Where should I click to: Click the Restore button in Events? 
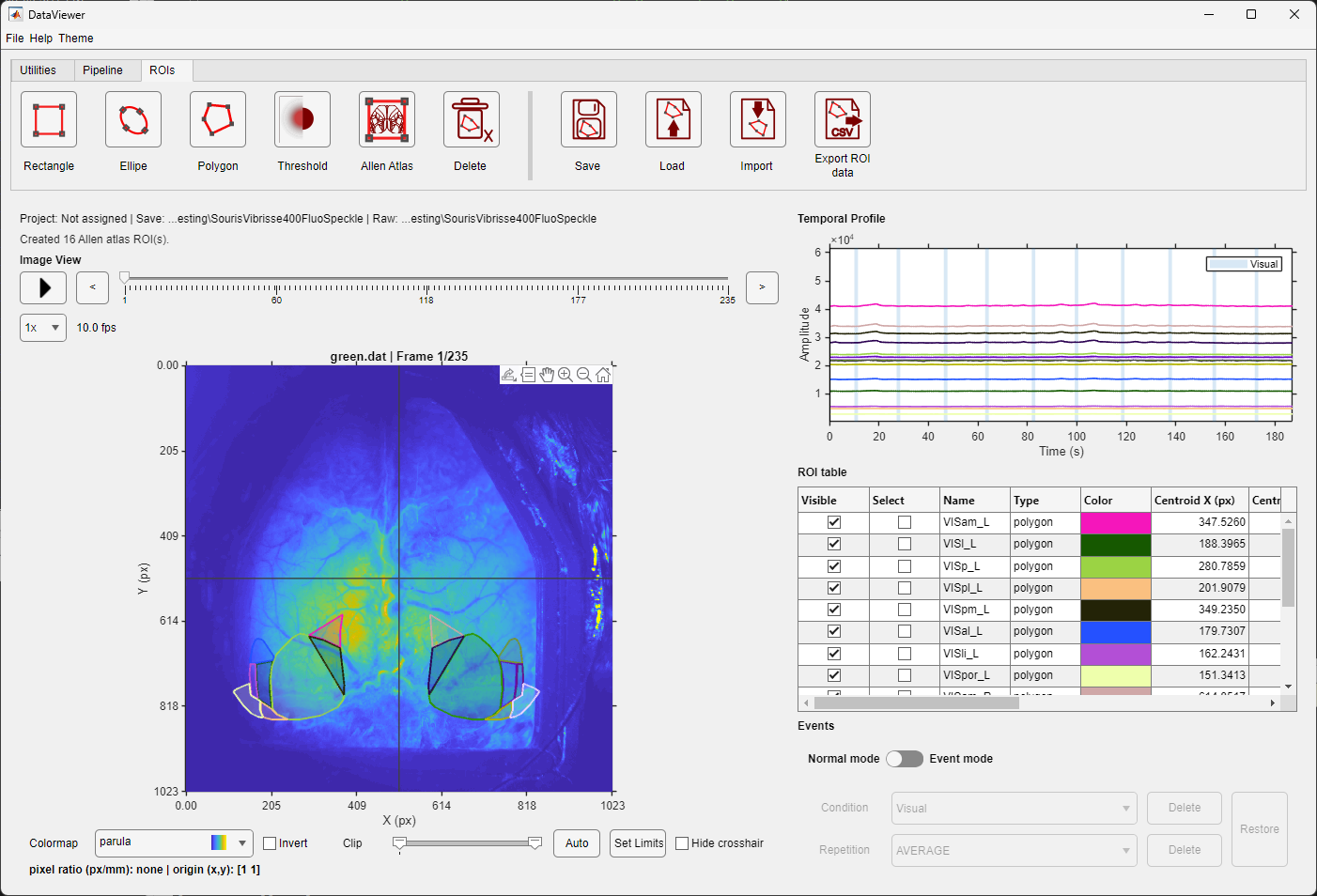[x=1260, y=829]
